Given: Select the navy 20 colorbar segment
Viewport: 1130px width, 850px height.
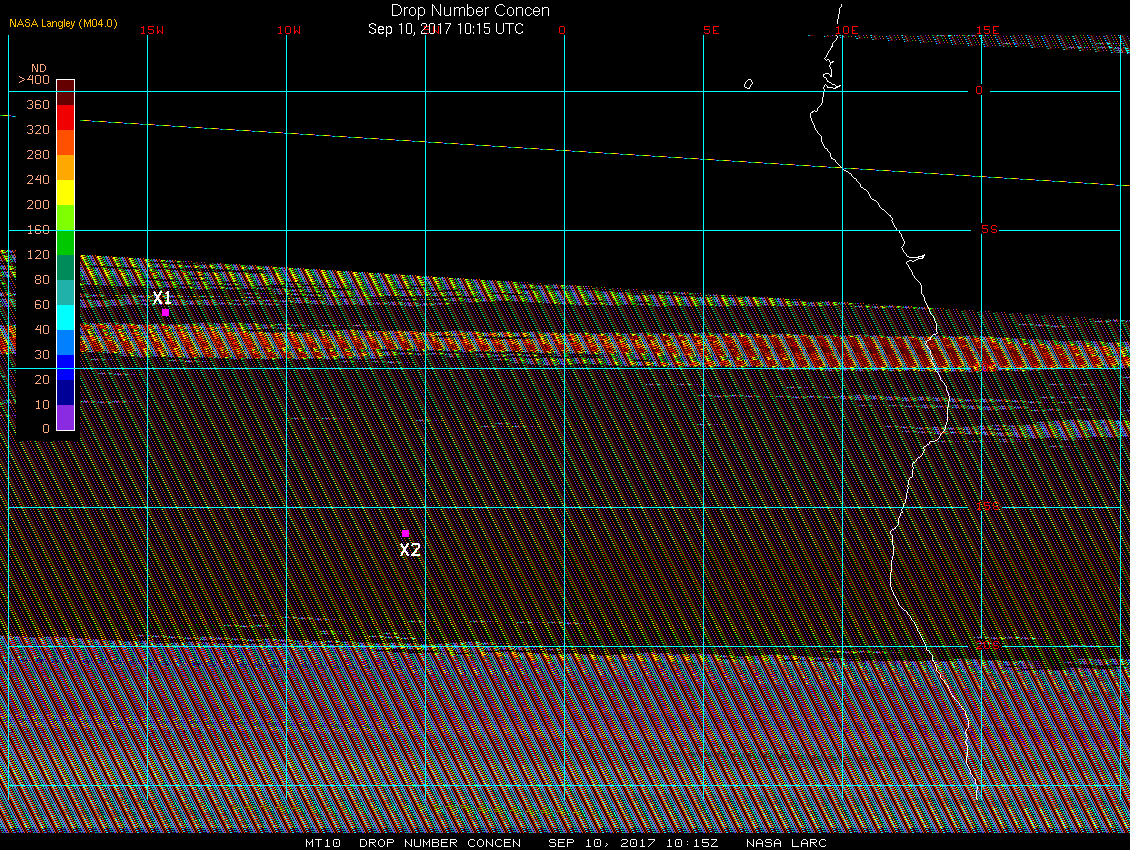Looking at the screenshot, I should [66, 392].
